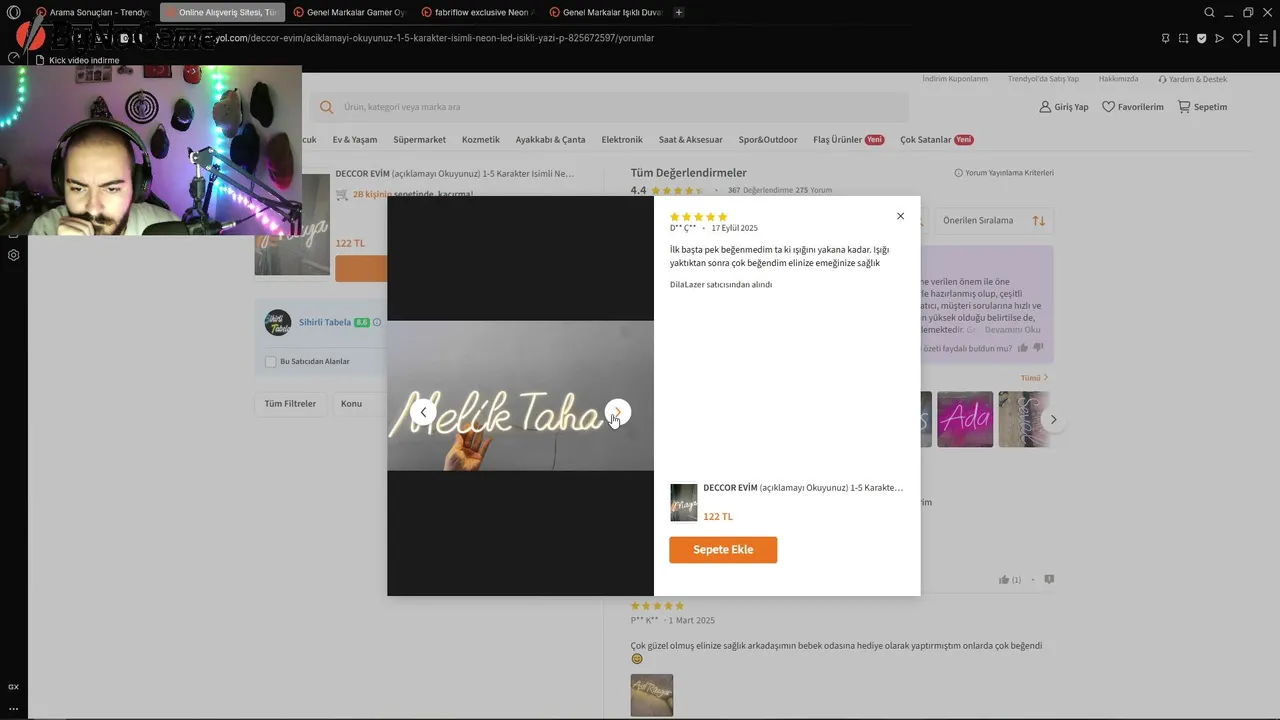Click the browser pin icon in address bar

(1165, 38)
